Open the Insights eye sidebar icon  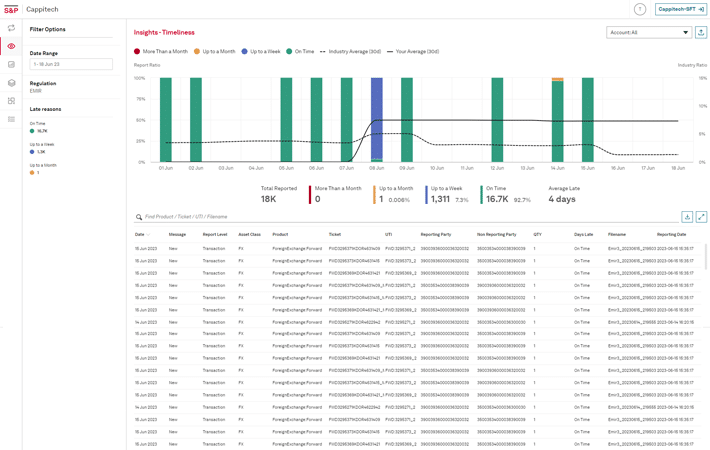[11, 46]
